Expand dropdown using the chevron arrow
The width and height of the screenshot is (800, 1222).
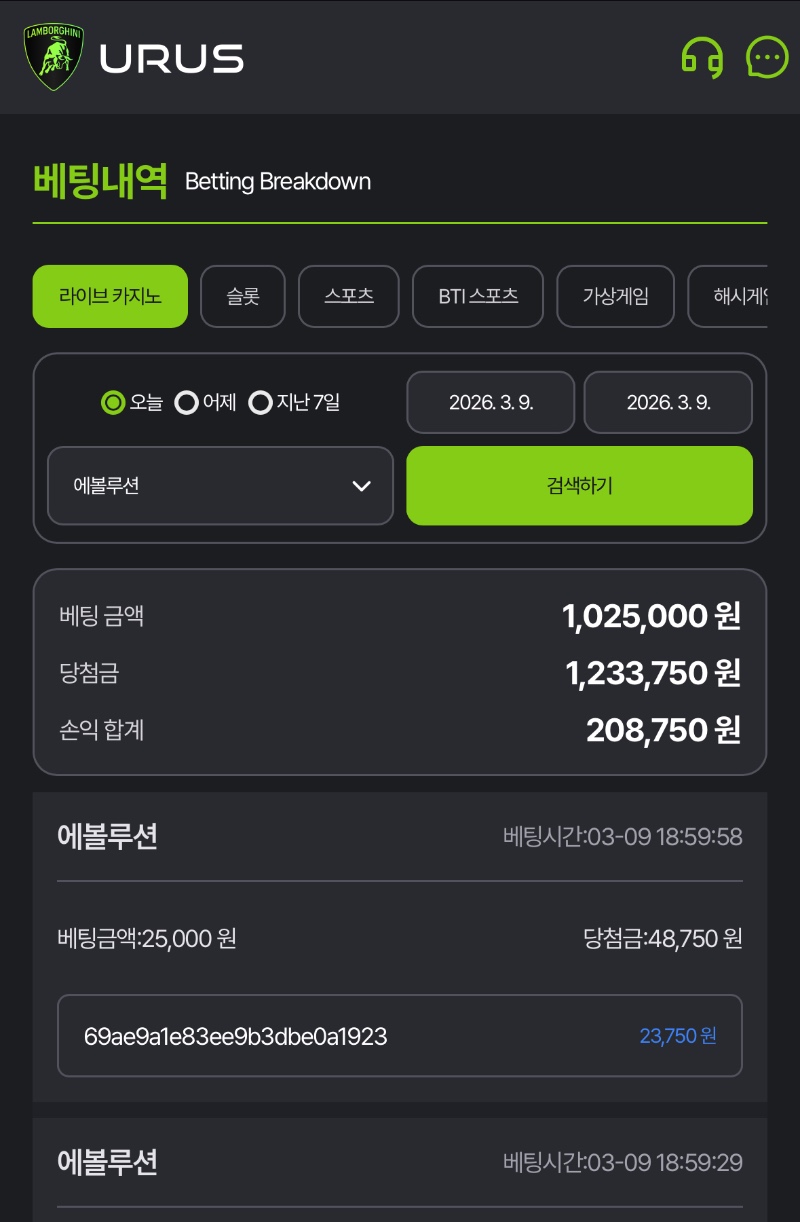click(x=362, y=486)
